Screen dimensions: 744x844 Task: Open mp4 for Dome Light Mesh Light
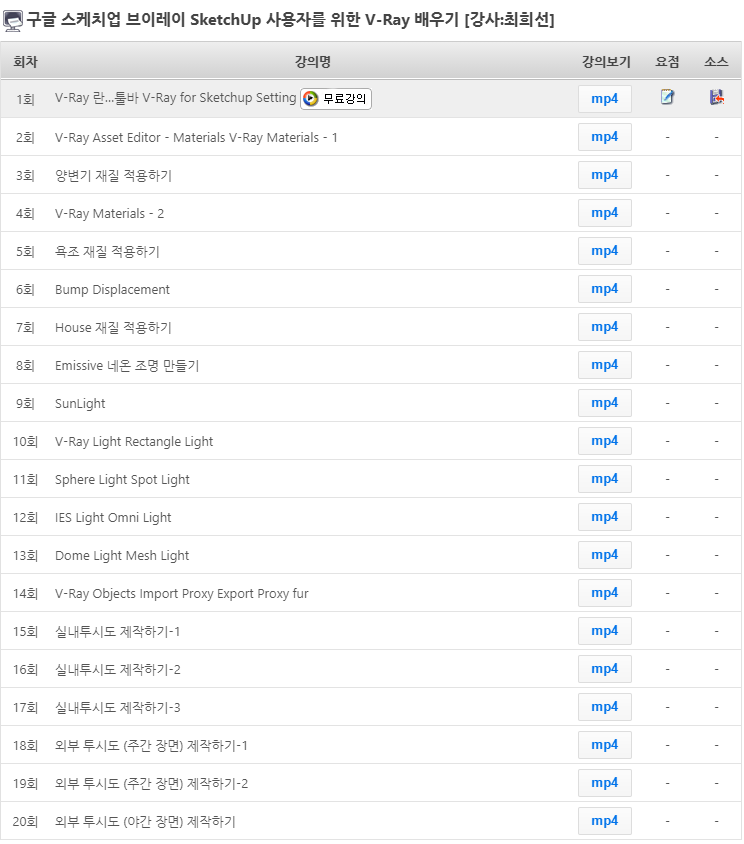(x=605, y=555)
